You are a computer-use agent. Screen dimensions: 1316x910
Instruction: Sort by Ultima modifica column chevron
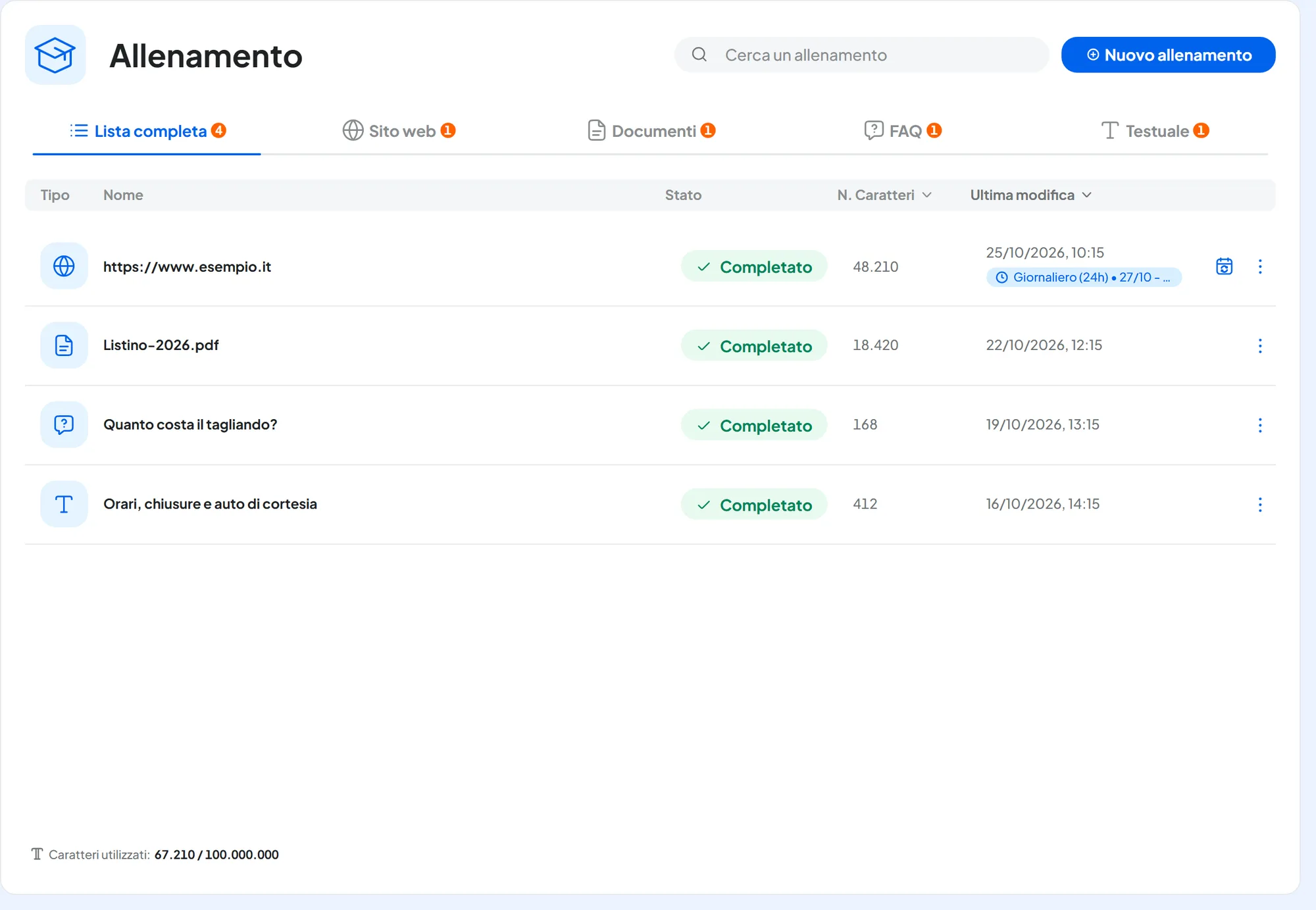coord(1087,195)
